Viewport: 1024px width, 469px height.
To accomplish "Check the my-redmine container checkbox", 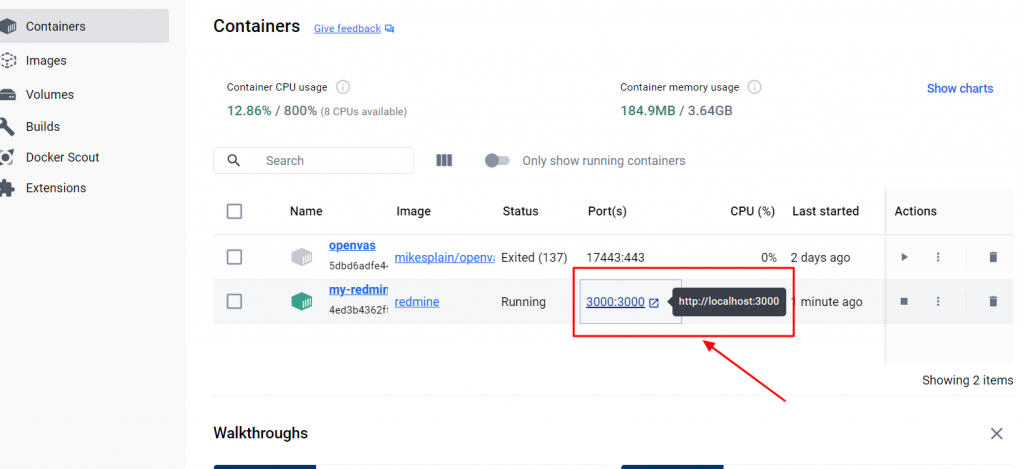I will 234,301.
